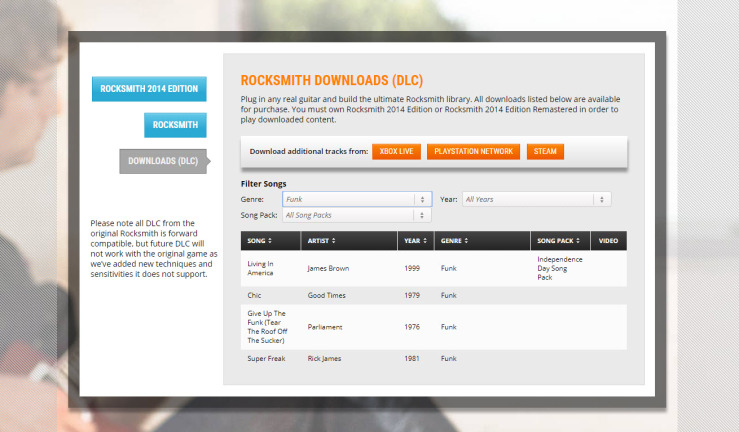Sort table by Song Pack column
The width and height of the screenshot is (739, 432).
(x=560, y=241)
